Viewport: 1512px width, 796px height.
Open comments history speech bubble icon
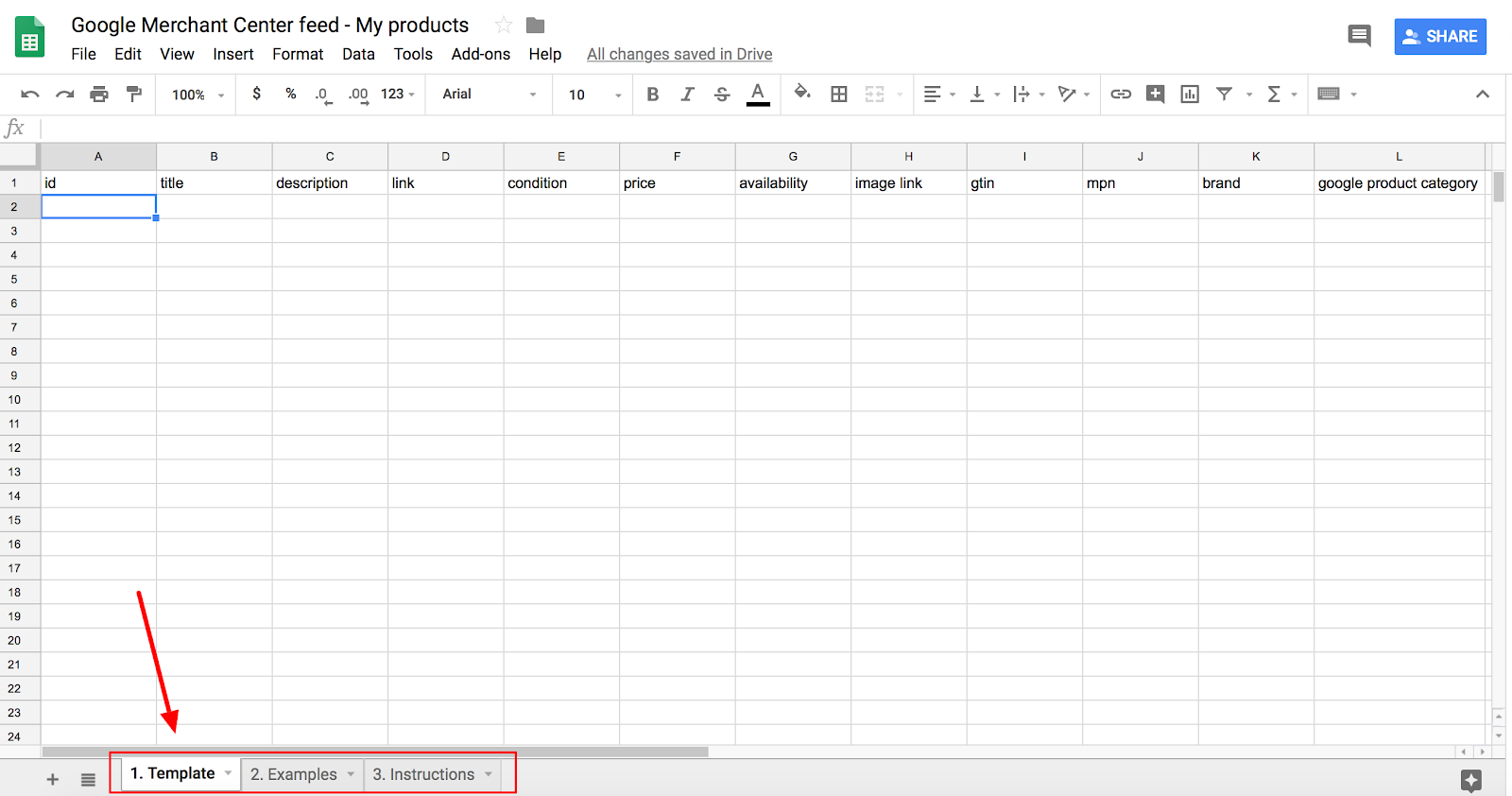(1360, 36)
